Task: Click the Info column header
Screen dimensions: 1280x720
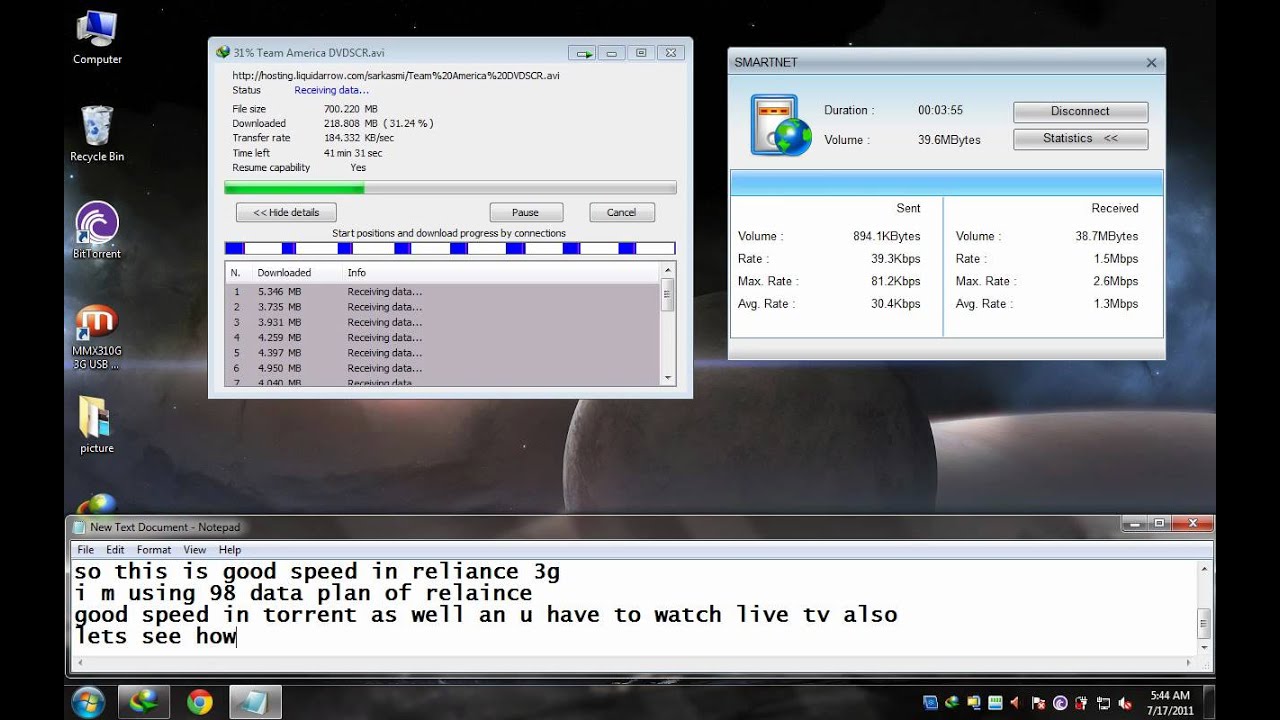Action: click(x=500, y=272)
